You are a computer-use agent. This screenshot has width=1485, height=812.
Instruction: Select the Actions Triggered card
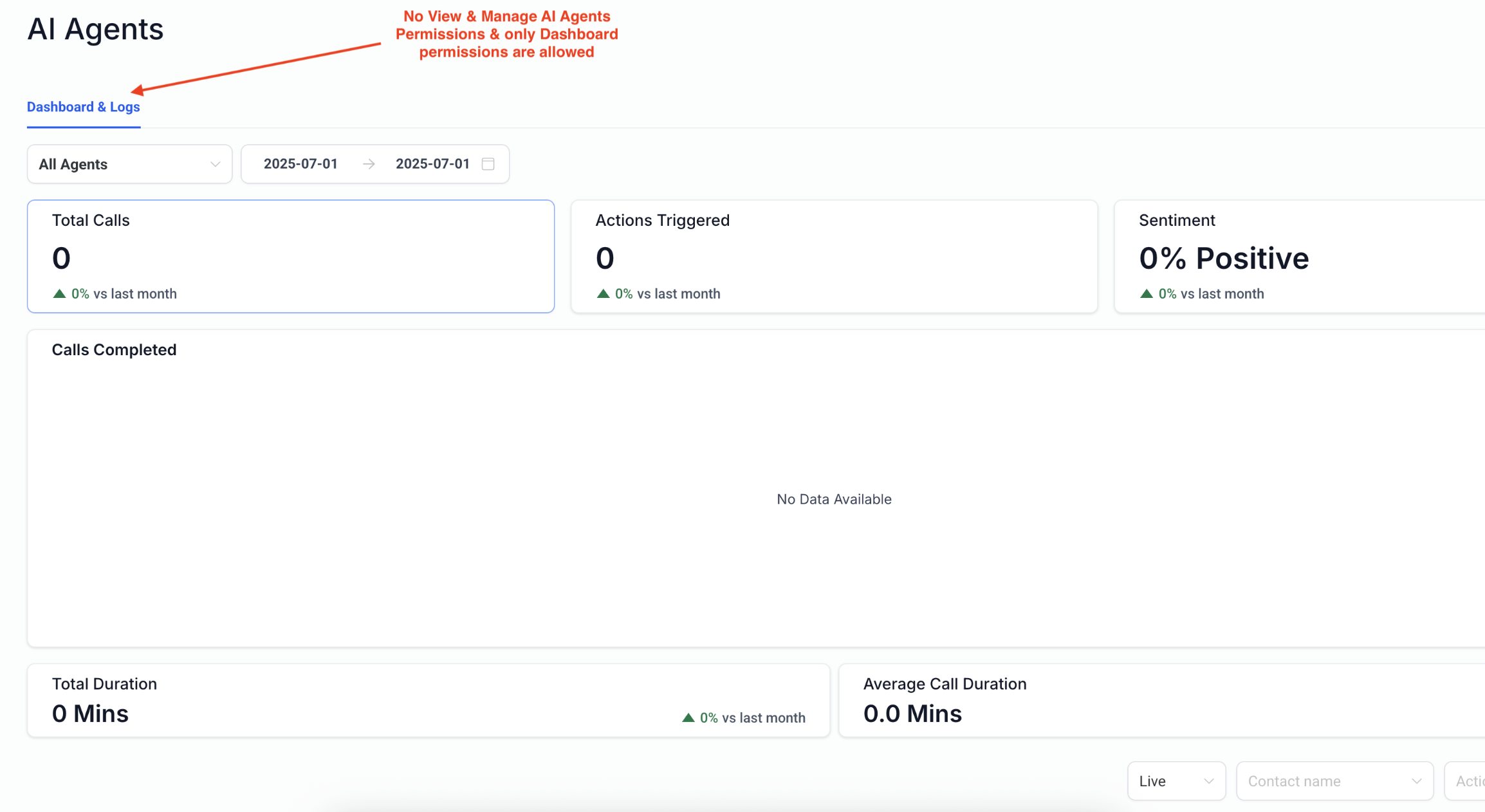tap(835, 257)
